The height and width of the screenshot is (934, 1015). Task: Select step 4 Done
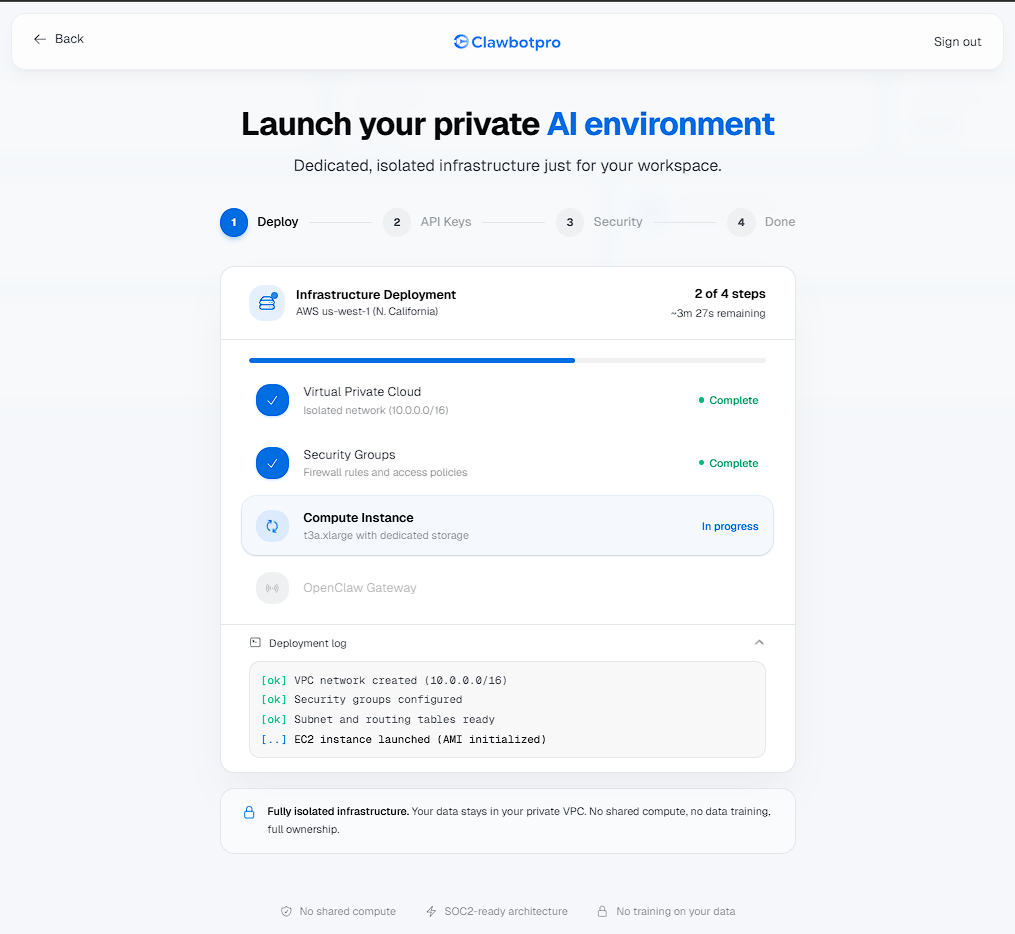point(741,222)
